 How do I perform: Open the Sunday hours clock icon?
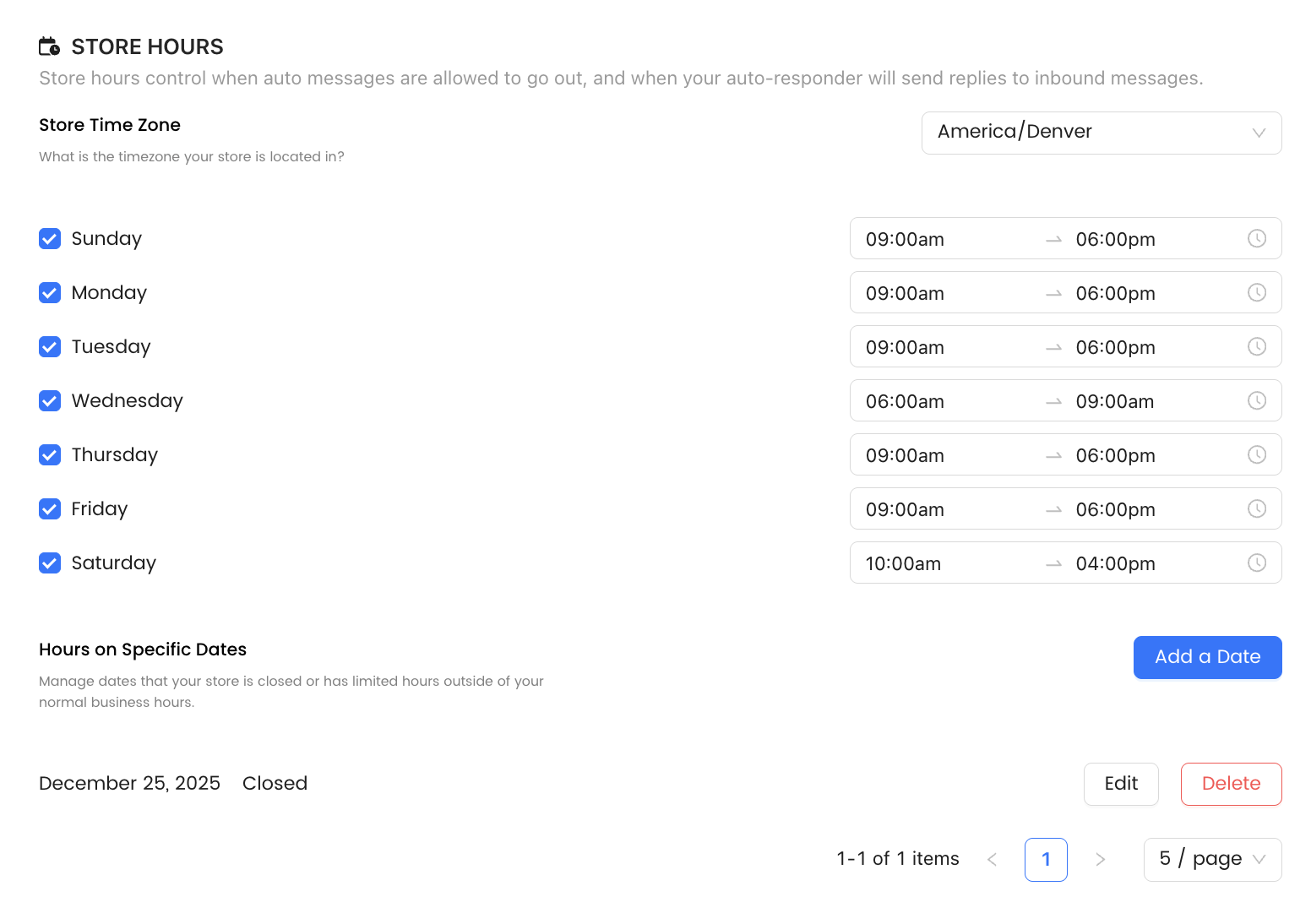pyautogui.click(x=1257, y=238)
